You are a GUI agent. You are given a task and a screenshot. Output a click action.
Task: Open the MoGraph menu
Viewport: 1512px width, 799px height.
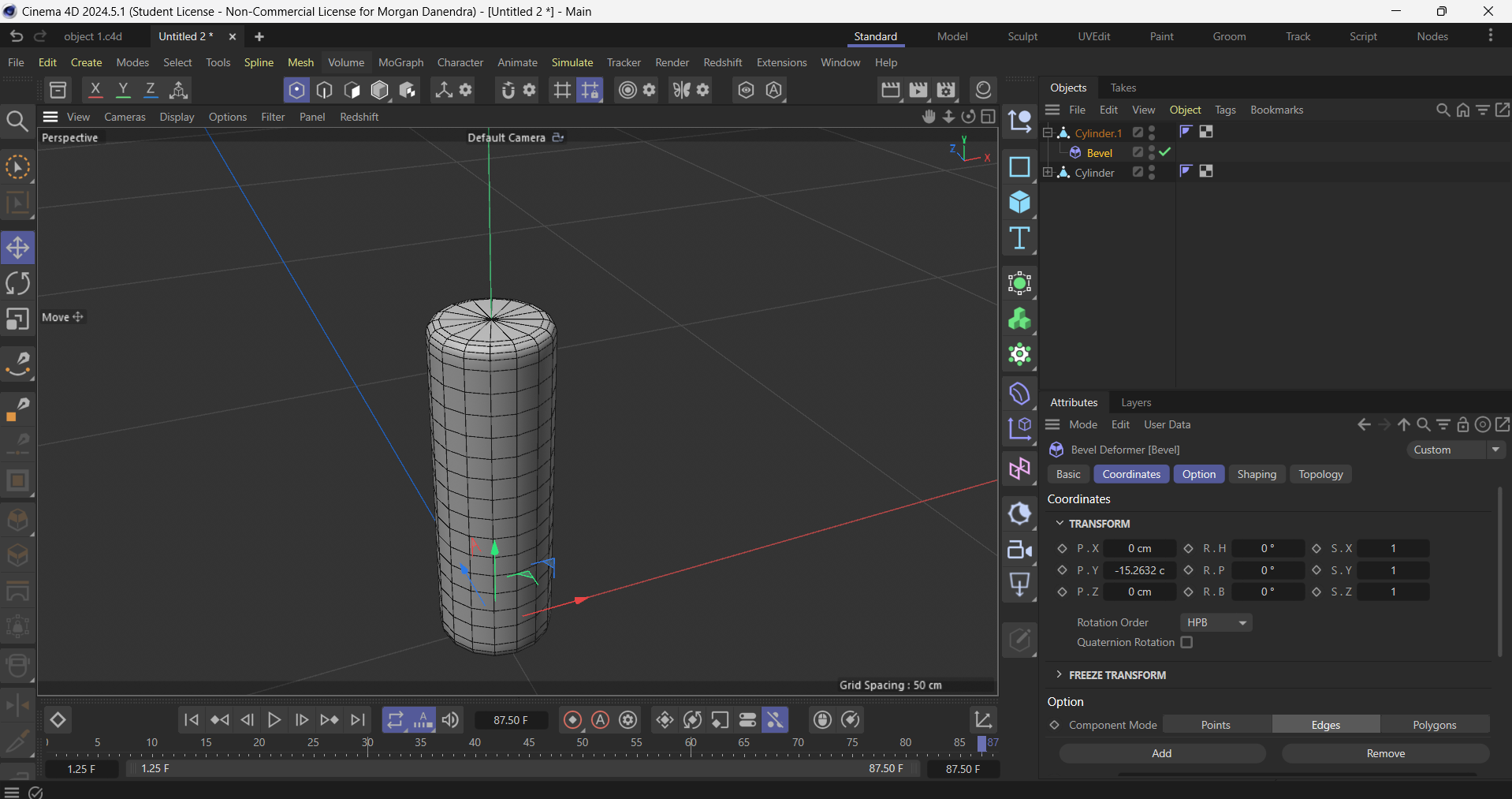(400, 62)
